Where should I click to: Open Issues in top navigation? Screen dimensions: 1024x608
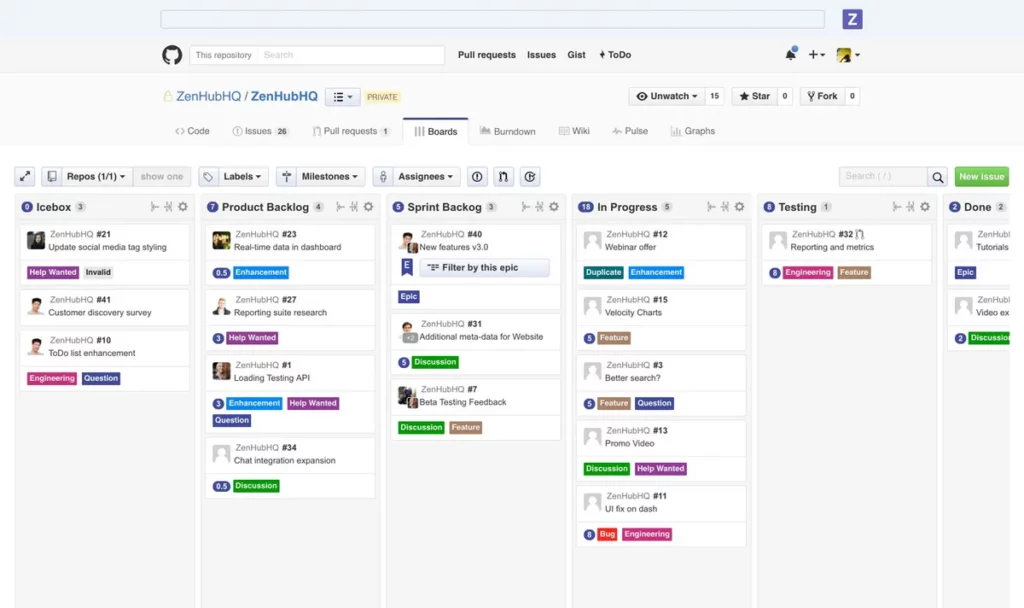(x=541, y=55)
